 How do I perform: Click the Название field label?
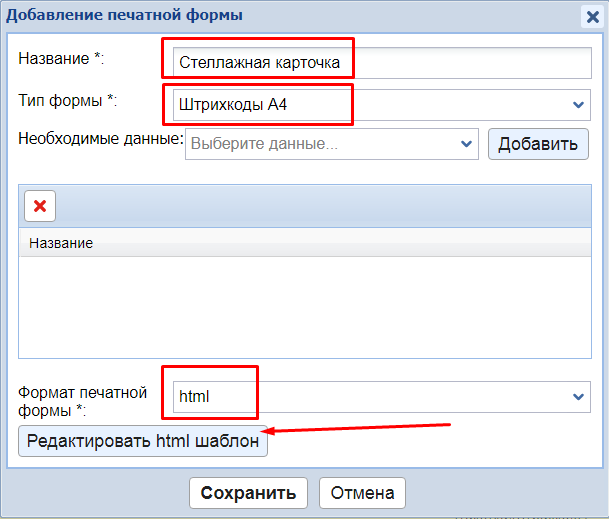point(61,58)
